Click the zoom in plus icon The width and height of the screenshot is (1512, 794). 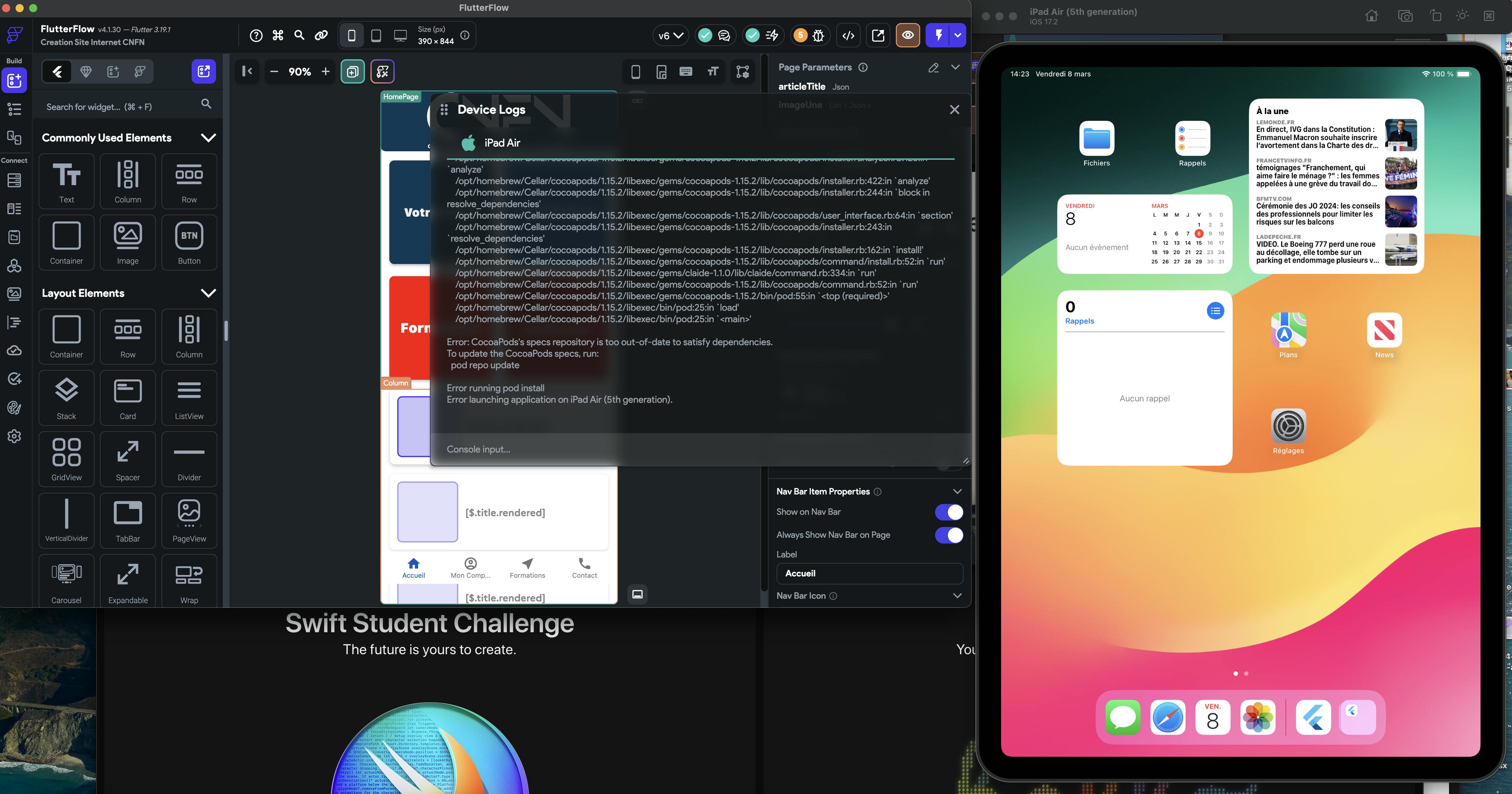click(x=326, y=72)
